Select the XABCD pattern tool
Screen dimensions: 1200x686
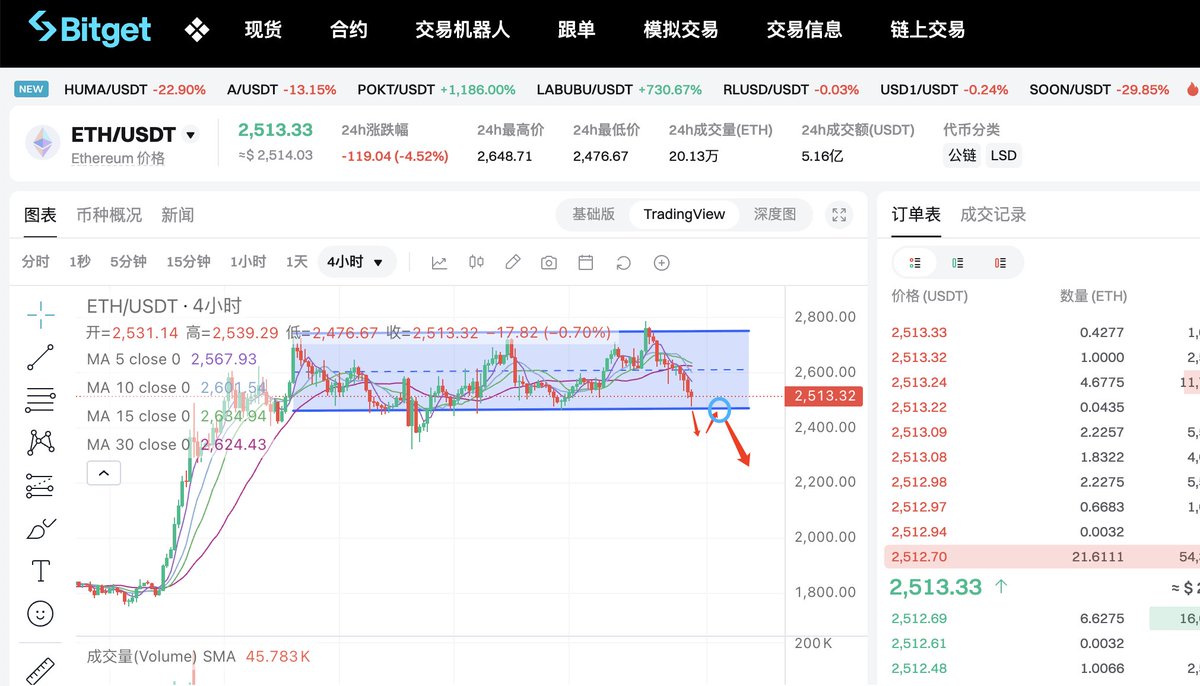click(41, 442)
